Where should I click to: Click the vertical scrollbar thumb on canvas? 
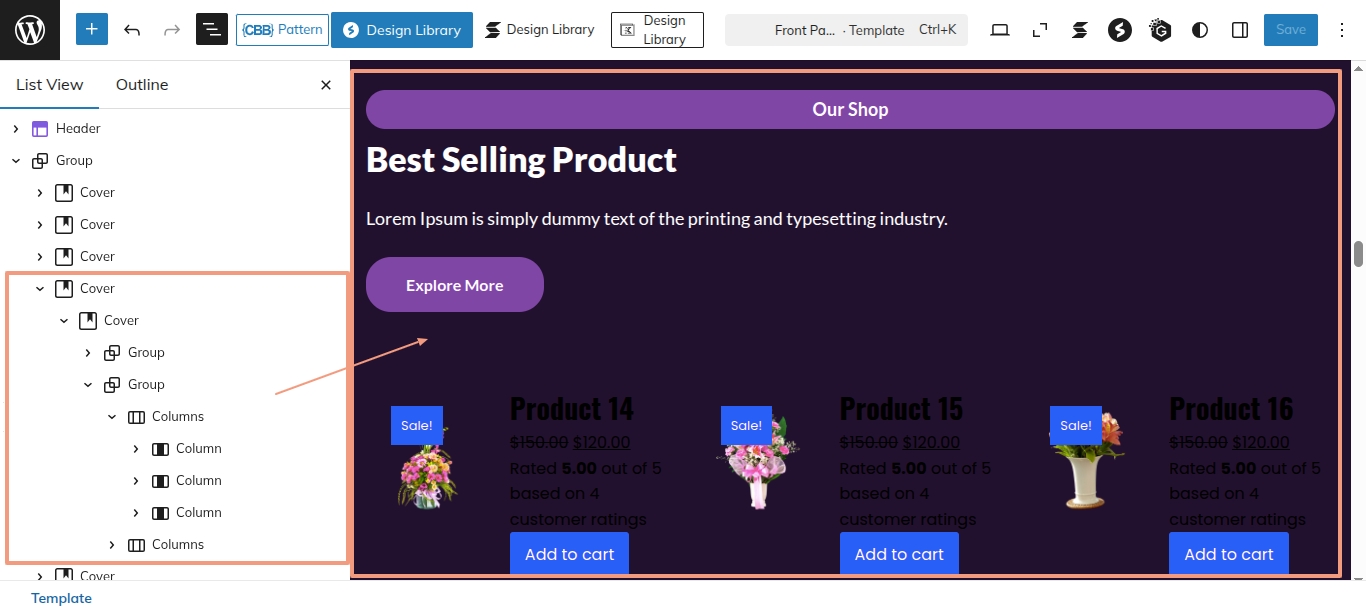pos(1358,254)
